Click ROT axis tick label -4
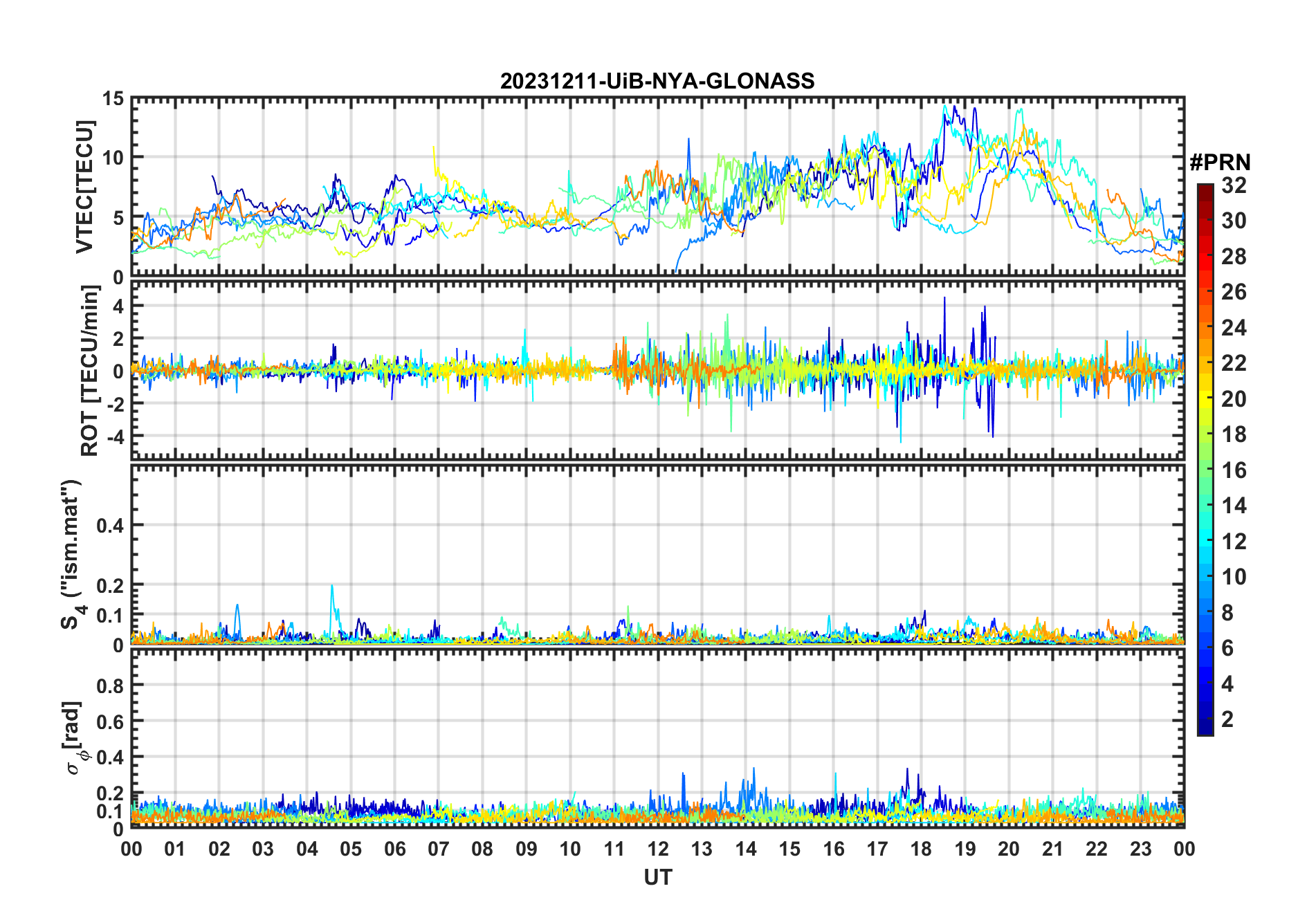The width and height of the screenshot is (1316, 920). [x=114, y=436]
